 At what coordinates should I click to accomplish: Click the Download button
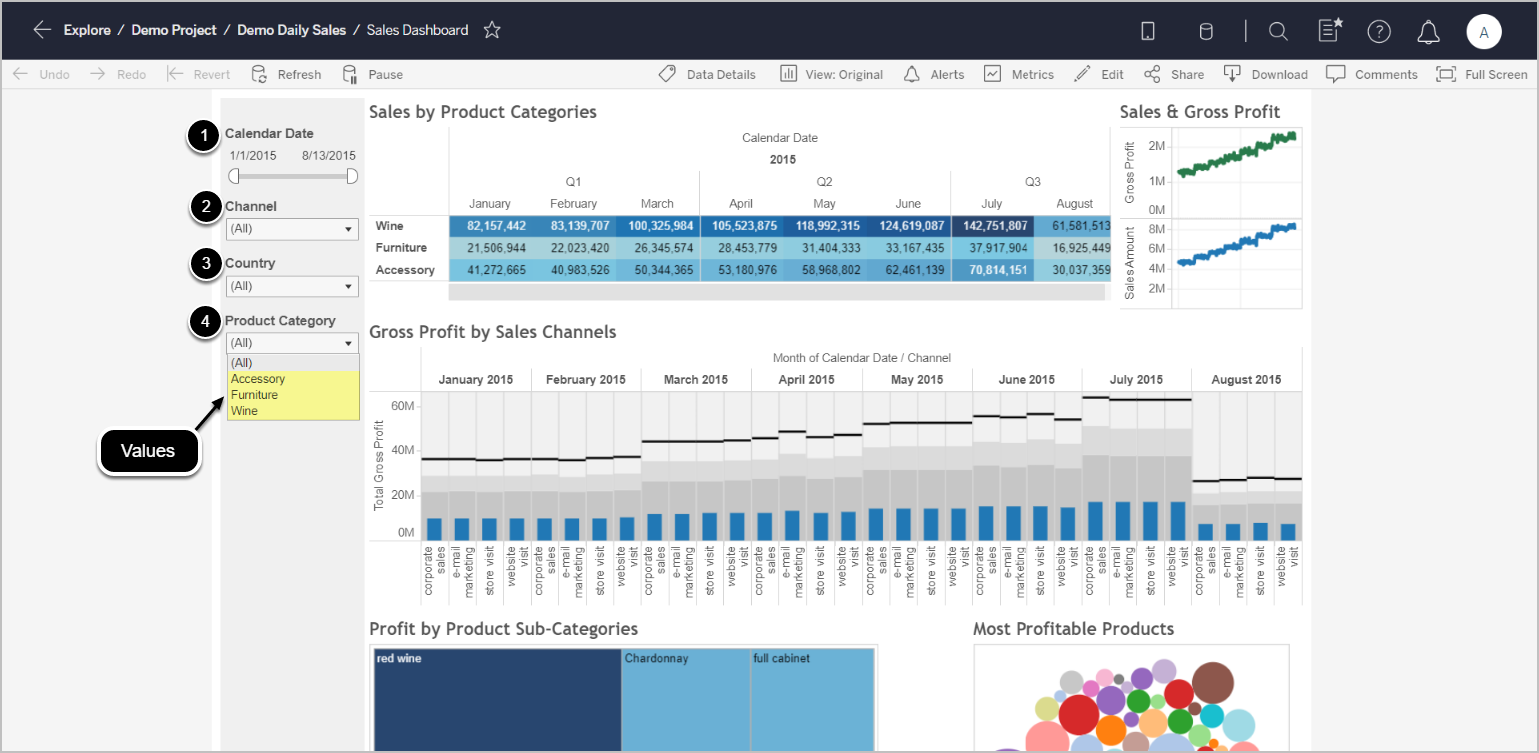[x=1266, y=74]
